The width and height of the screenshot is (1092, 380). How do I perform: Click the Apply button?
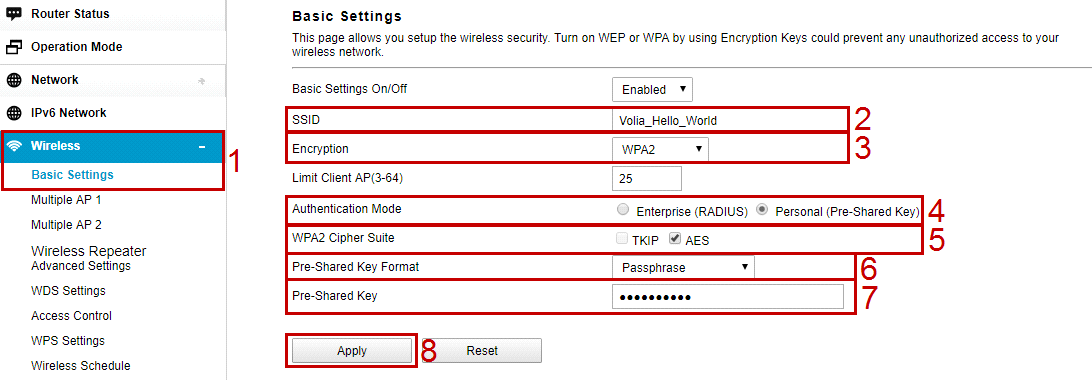352,351
